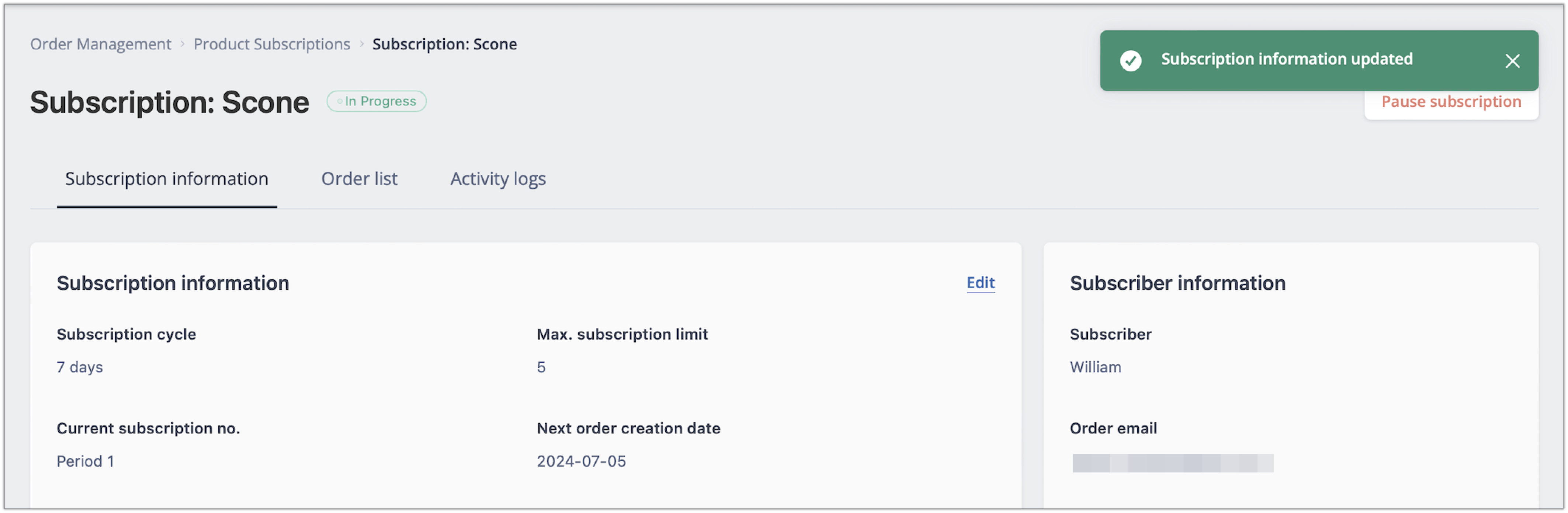This screenshot has height=513, width=1568.
Task: Click the next order date 2024-07-05
Action: tap(581, 461)
